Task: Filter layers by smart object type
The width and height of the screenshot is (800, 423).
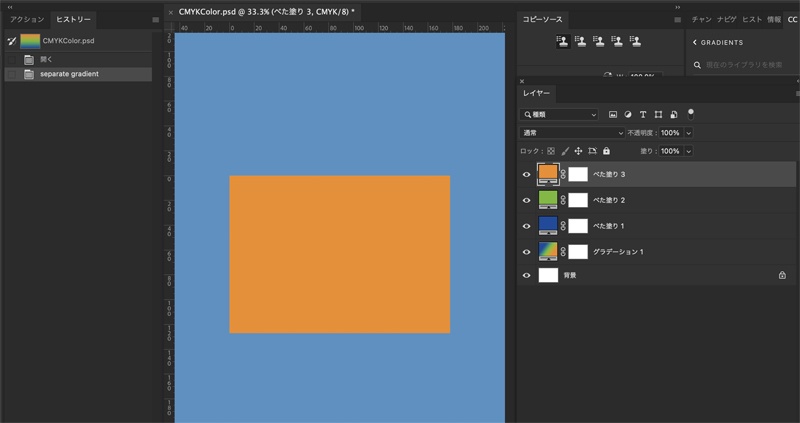Action: coord(673,115)
